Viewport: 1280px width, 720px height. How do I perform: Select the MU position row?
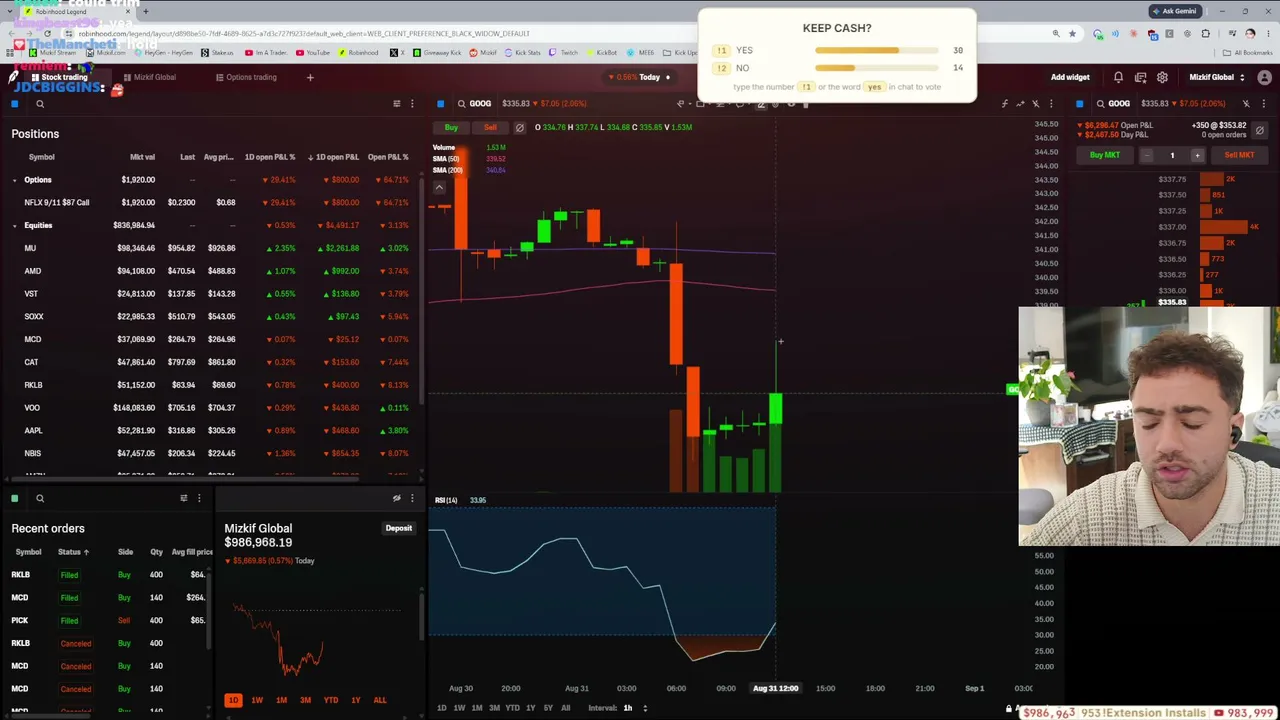213,248
